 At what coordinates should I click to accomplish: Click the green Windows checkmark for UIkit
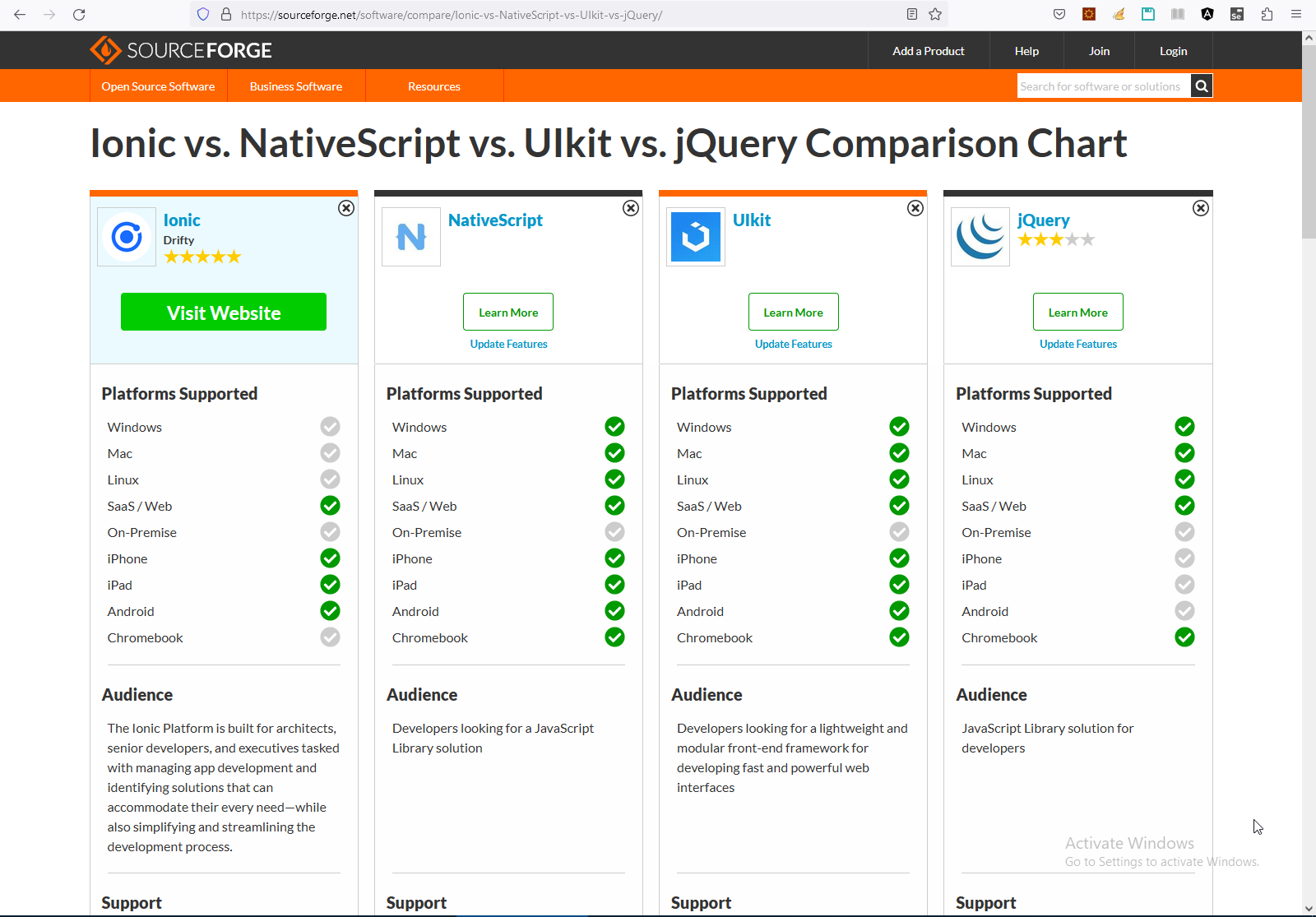pos(899,427)
